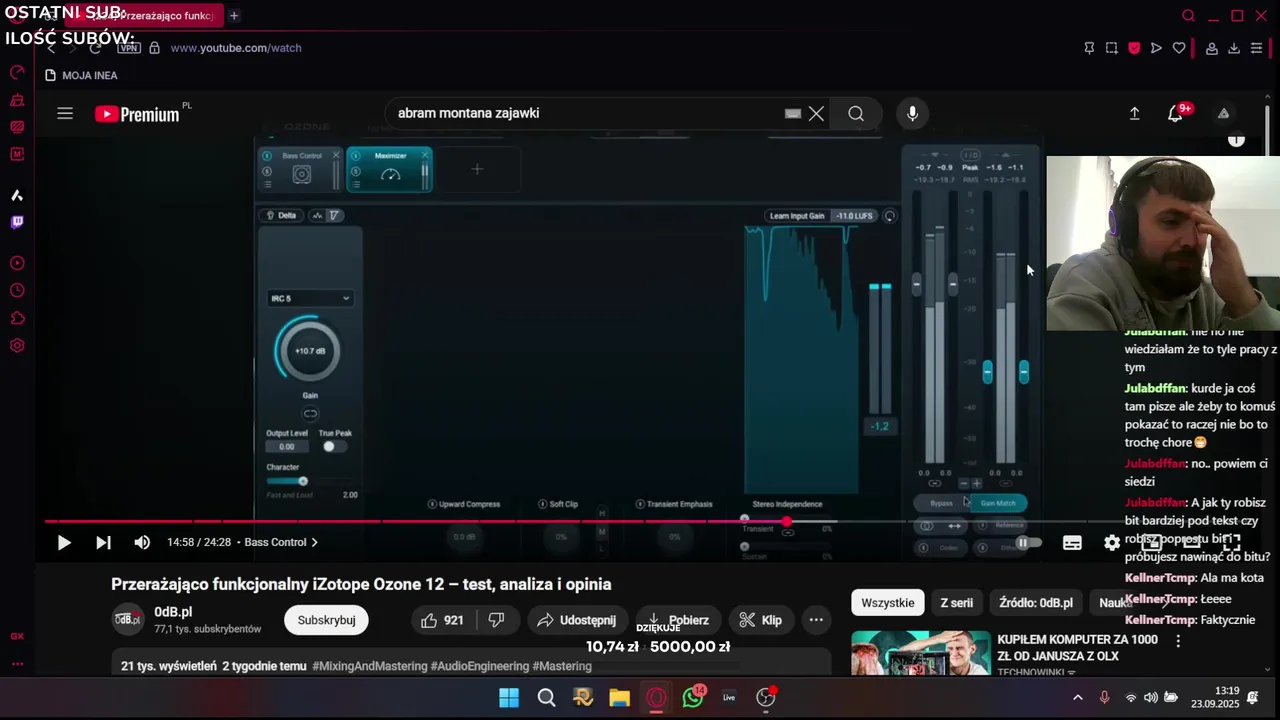Open the YouTube notifications bell

pos(1176,113)
